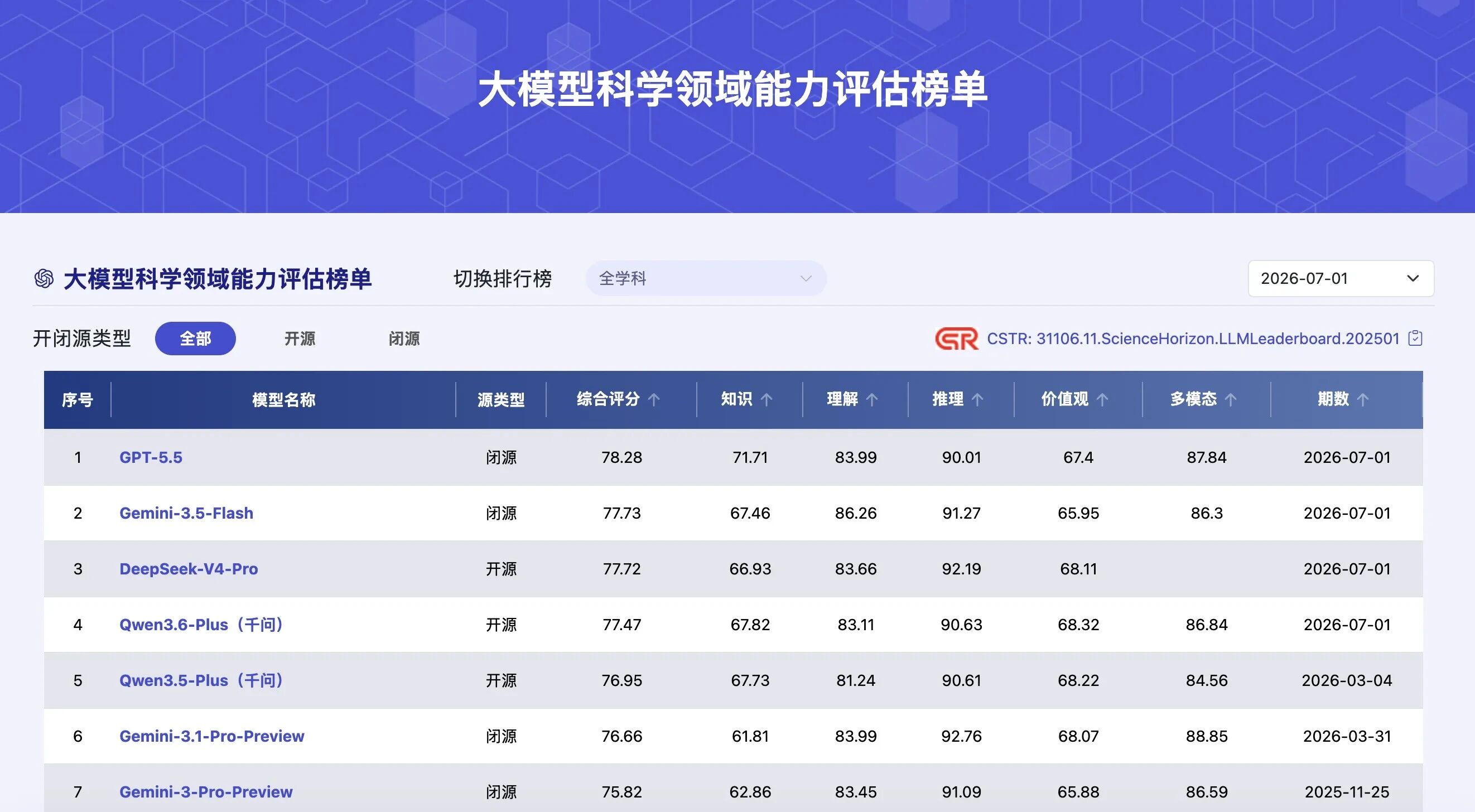Click the 闭源 source type of GPT-5.5
This screenshot has height=812, width=1475.
[501, 457]
